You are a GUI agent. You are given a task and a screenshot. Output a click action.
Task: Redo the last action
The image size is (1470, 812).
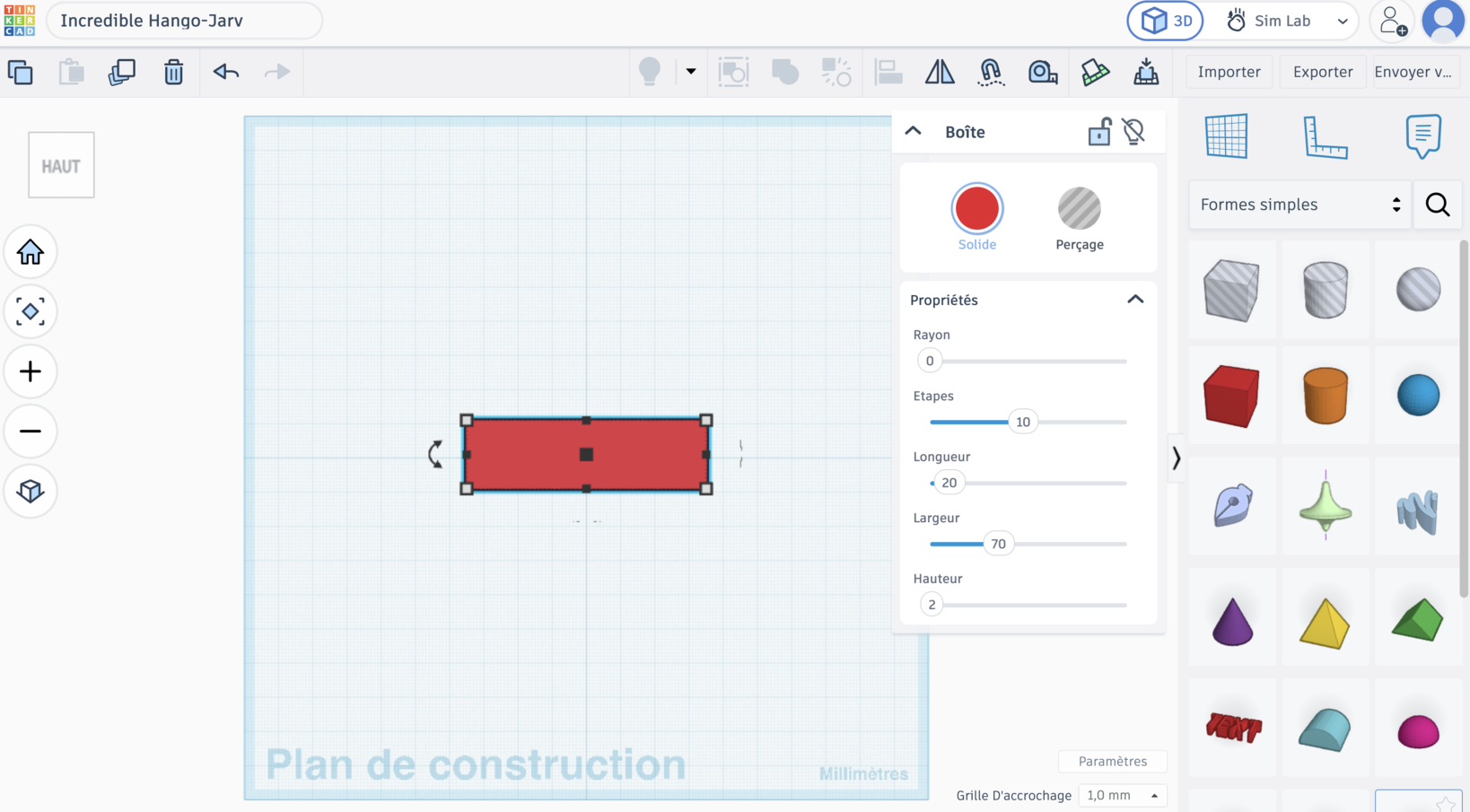tap(277, 72)
